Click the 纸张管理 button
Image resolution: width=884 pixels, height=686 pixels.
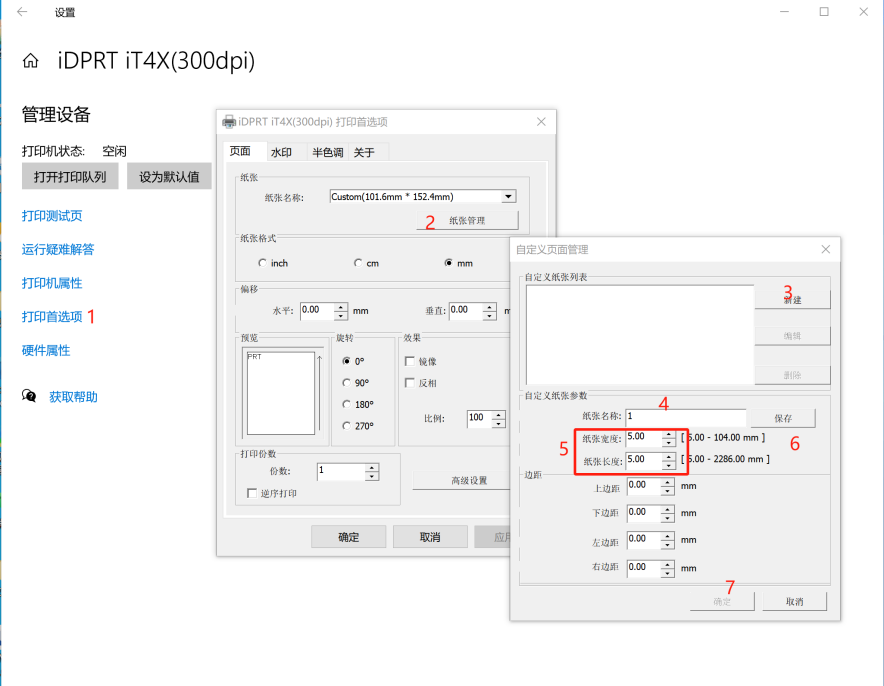[x=467, y=220]
